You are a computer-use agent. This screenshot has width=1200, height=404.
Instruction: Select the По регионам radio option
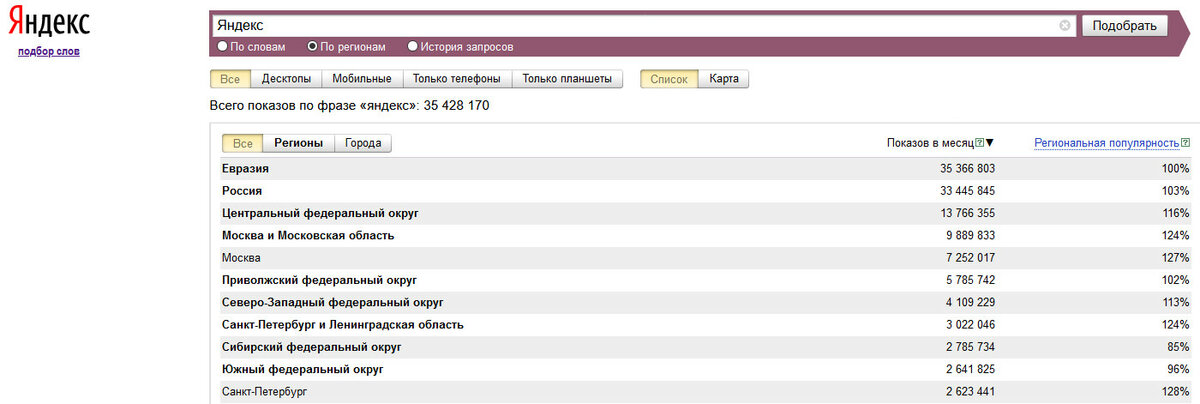click(313, 46)
